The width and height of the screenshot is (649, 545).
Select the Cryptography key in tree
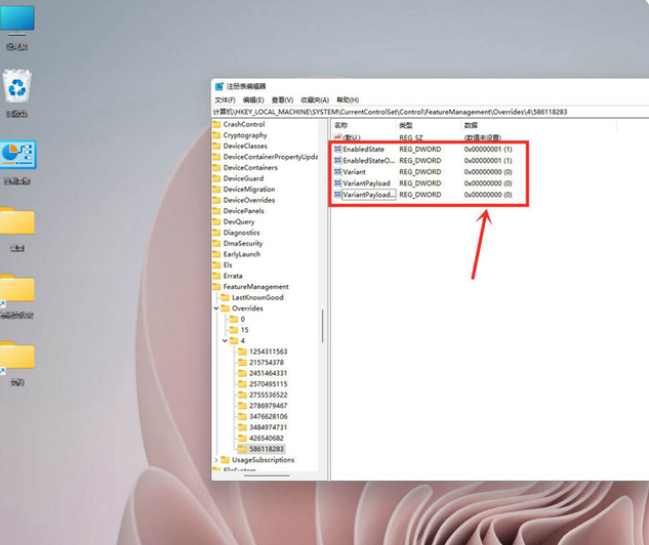(244, 135)
